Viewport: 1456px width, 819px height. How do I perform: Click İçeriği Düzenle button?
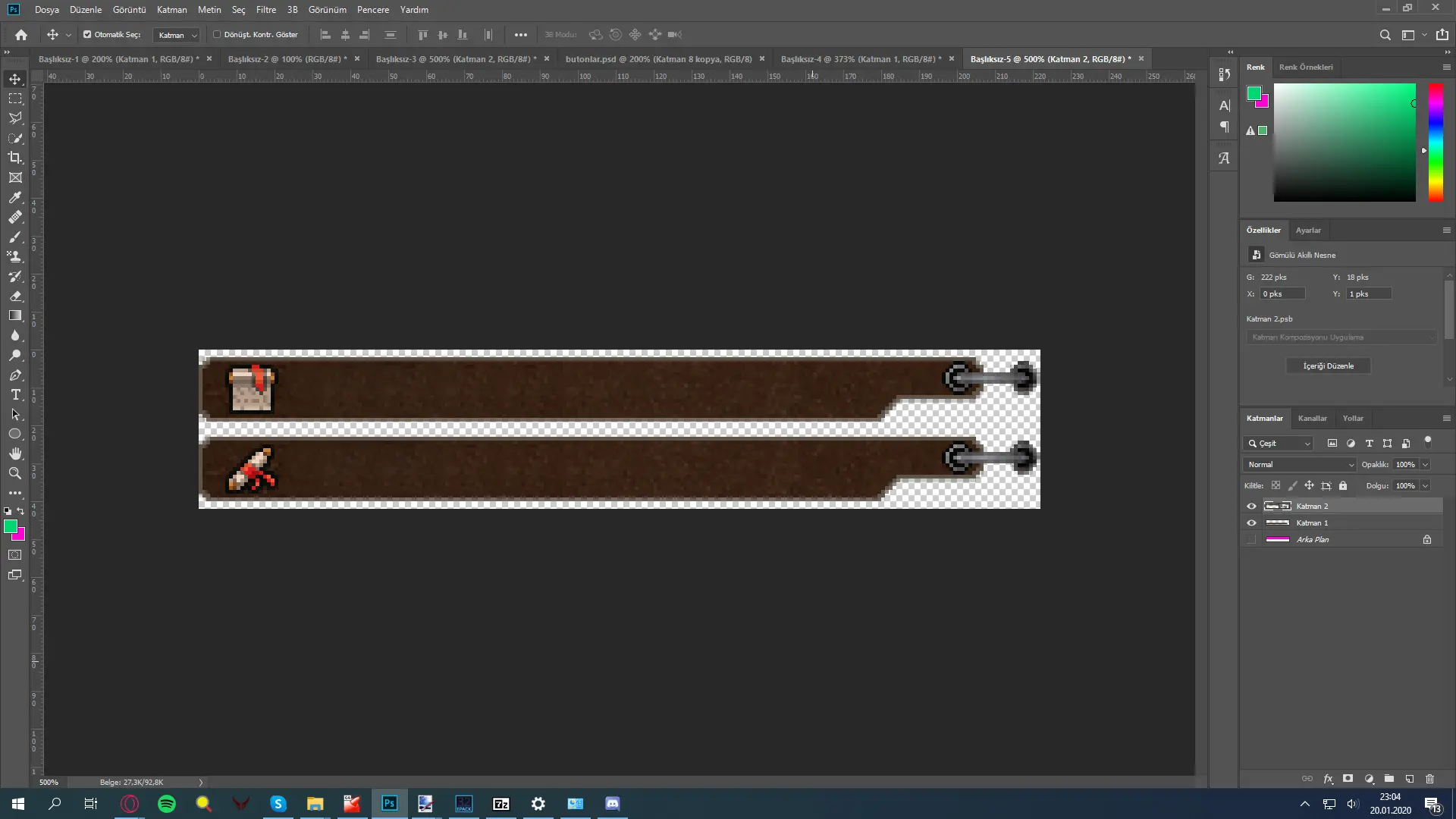[x=1329, y=365]
